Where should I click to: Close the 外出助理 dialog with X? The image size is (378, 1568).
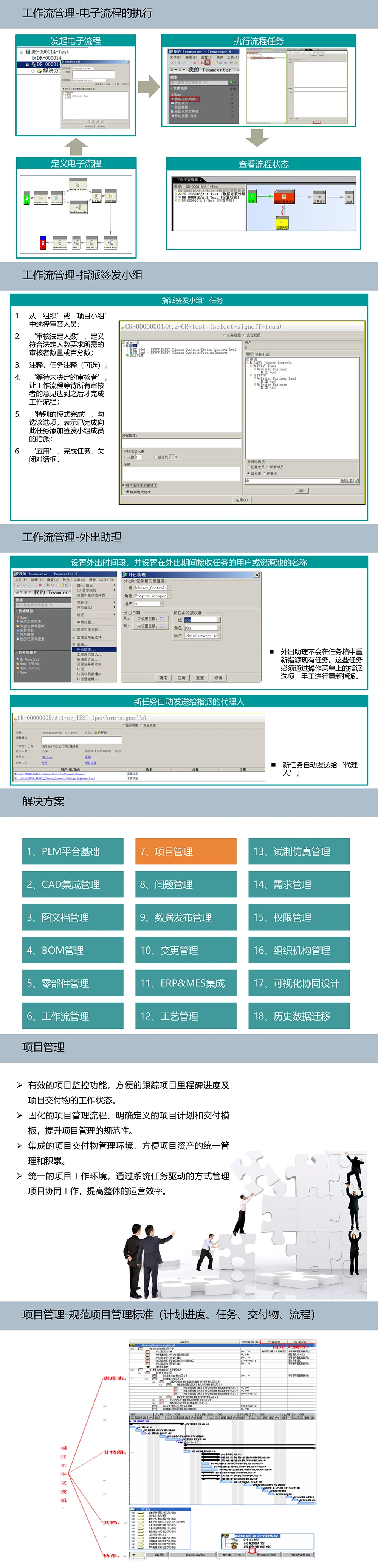click(256, 575)
